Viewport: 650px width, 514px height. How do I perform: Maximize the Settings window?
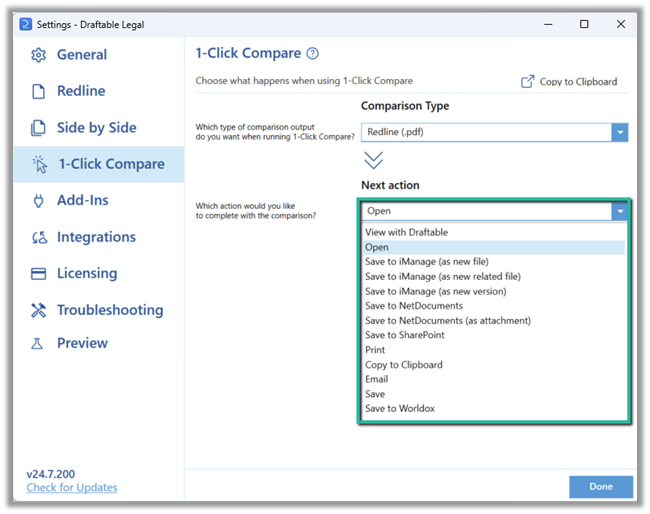(584, 24)
